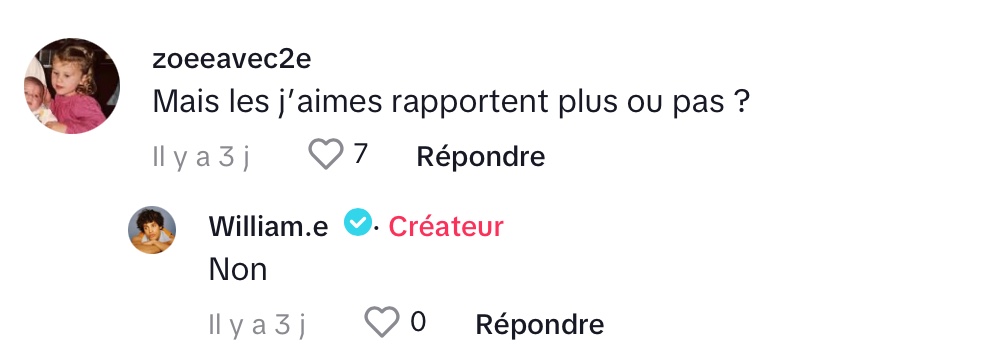The image size is (982, 362).
Task: Open the zoeeavec2e username link
Action: (x=232, y=59)
